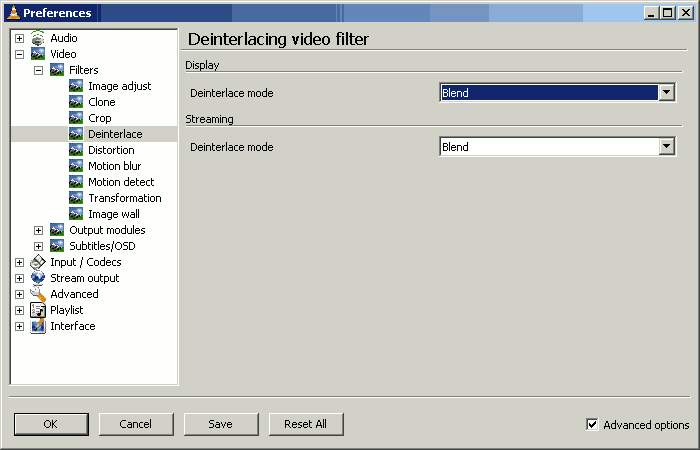Expand the Output modules tree node
The height and width of the screenshot is (450, 700).
[38, 230]
